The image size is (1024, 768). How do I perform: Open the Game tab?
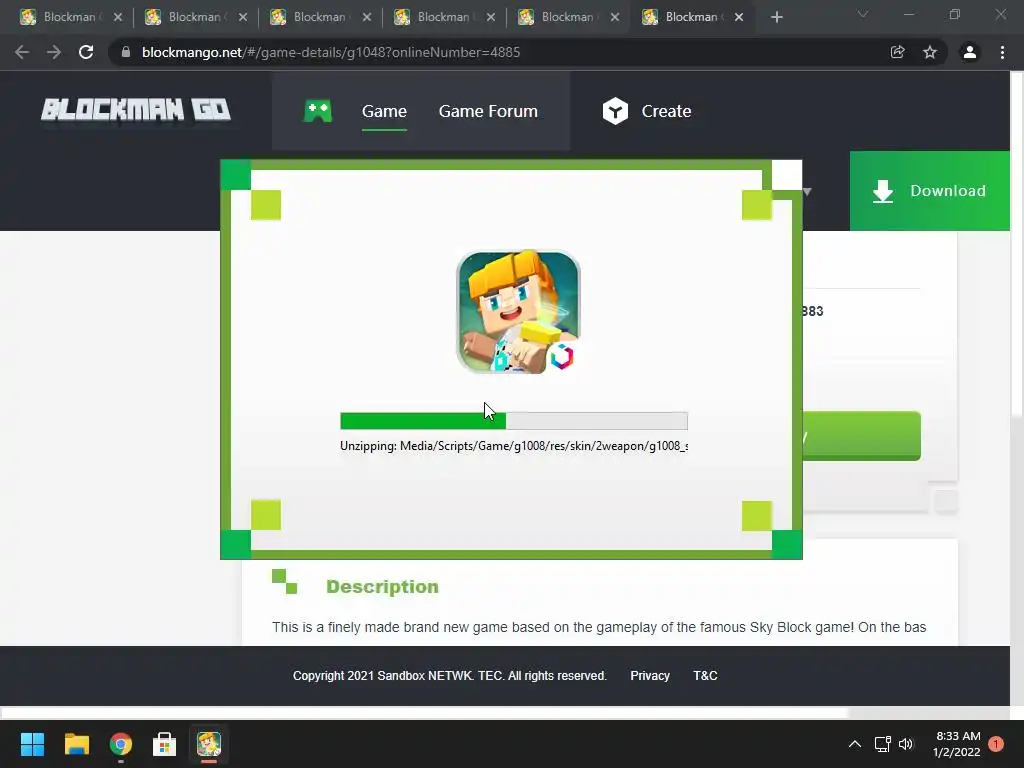[x=384, y=111]
